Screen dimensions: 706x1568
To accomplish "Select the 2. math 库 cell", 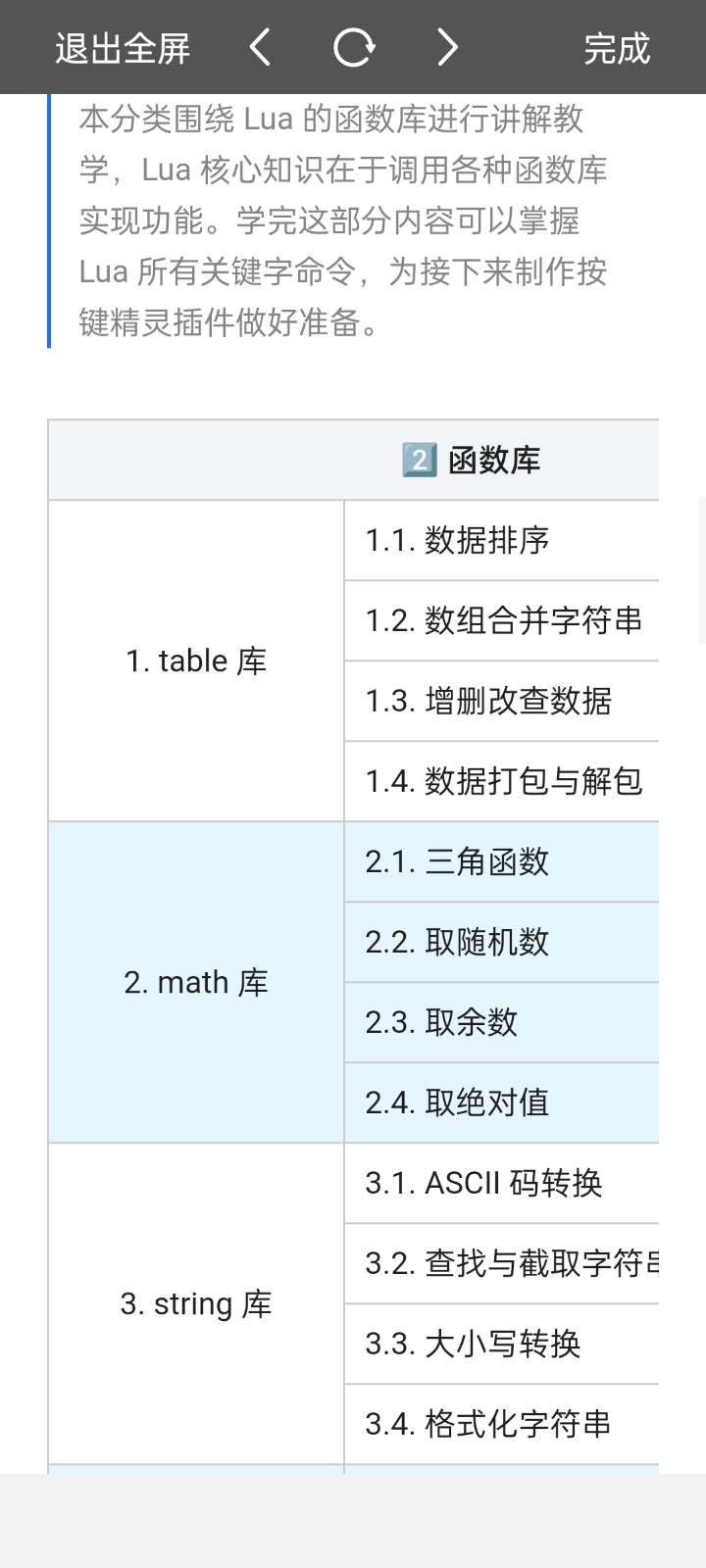I will (196, 983).
